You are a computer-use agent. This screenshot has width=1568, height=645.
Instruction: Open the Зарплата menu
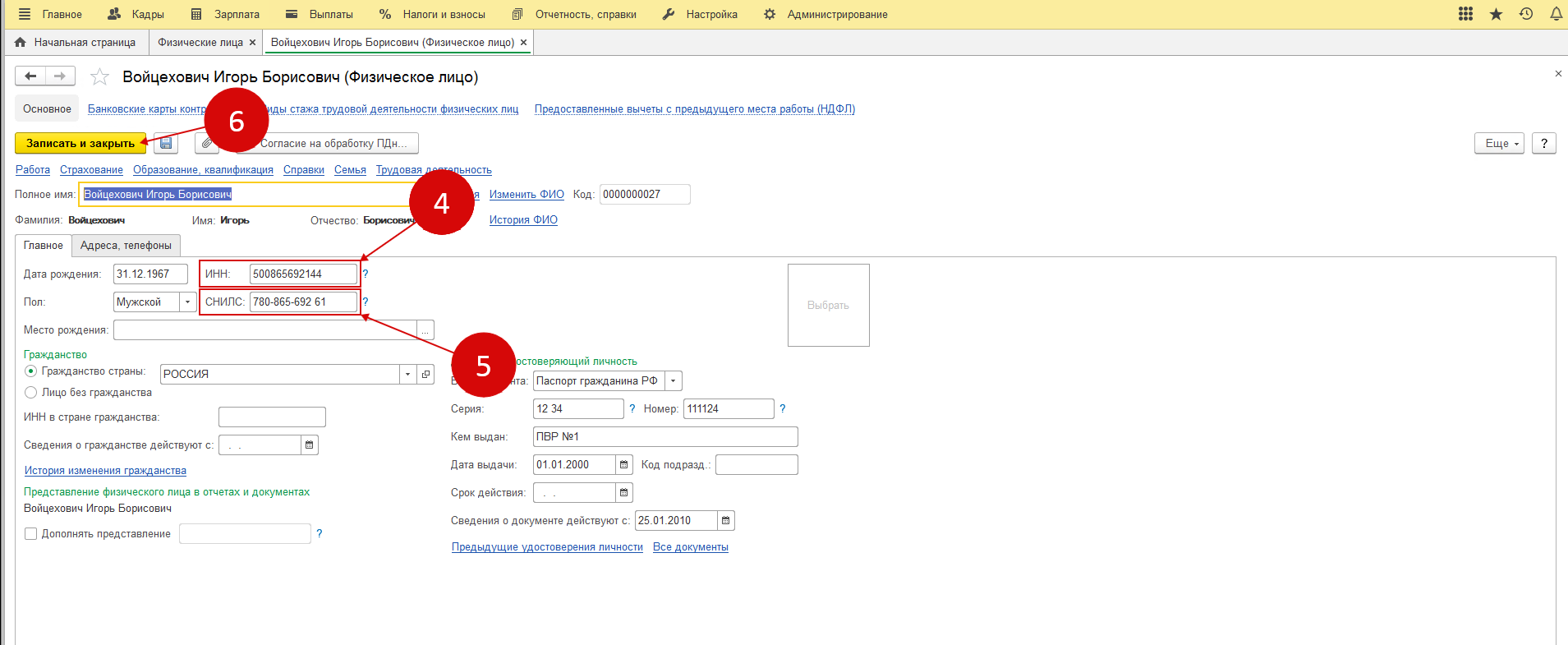225,14
